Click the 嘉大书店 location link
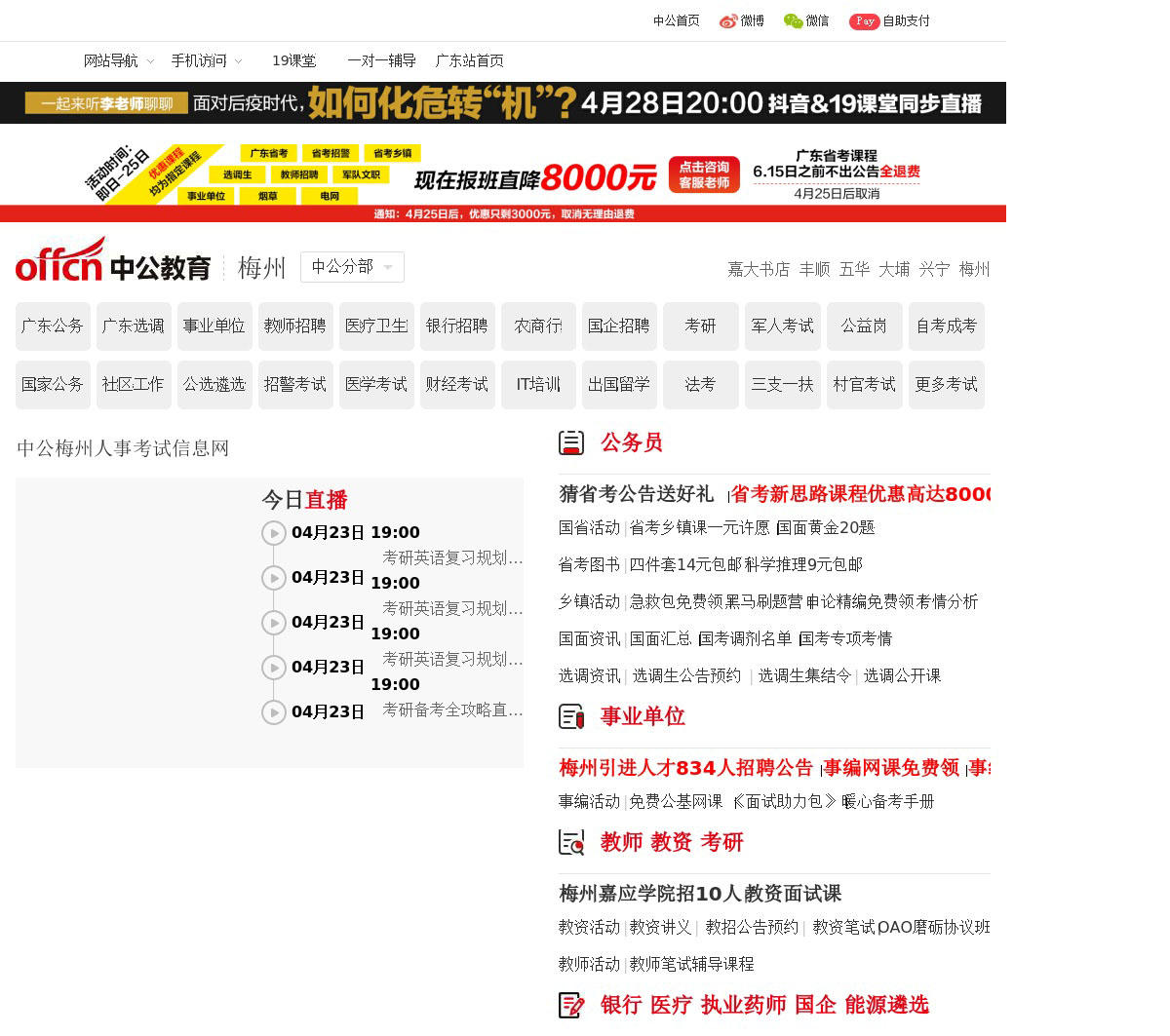This screenshot has width=1170, height=1036. click(759, 270)
